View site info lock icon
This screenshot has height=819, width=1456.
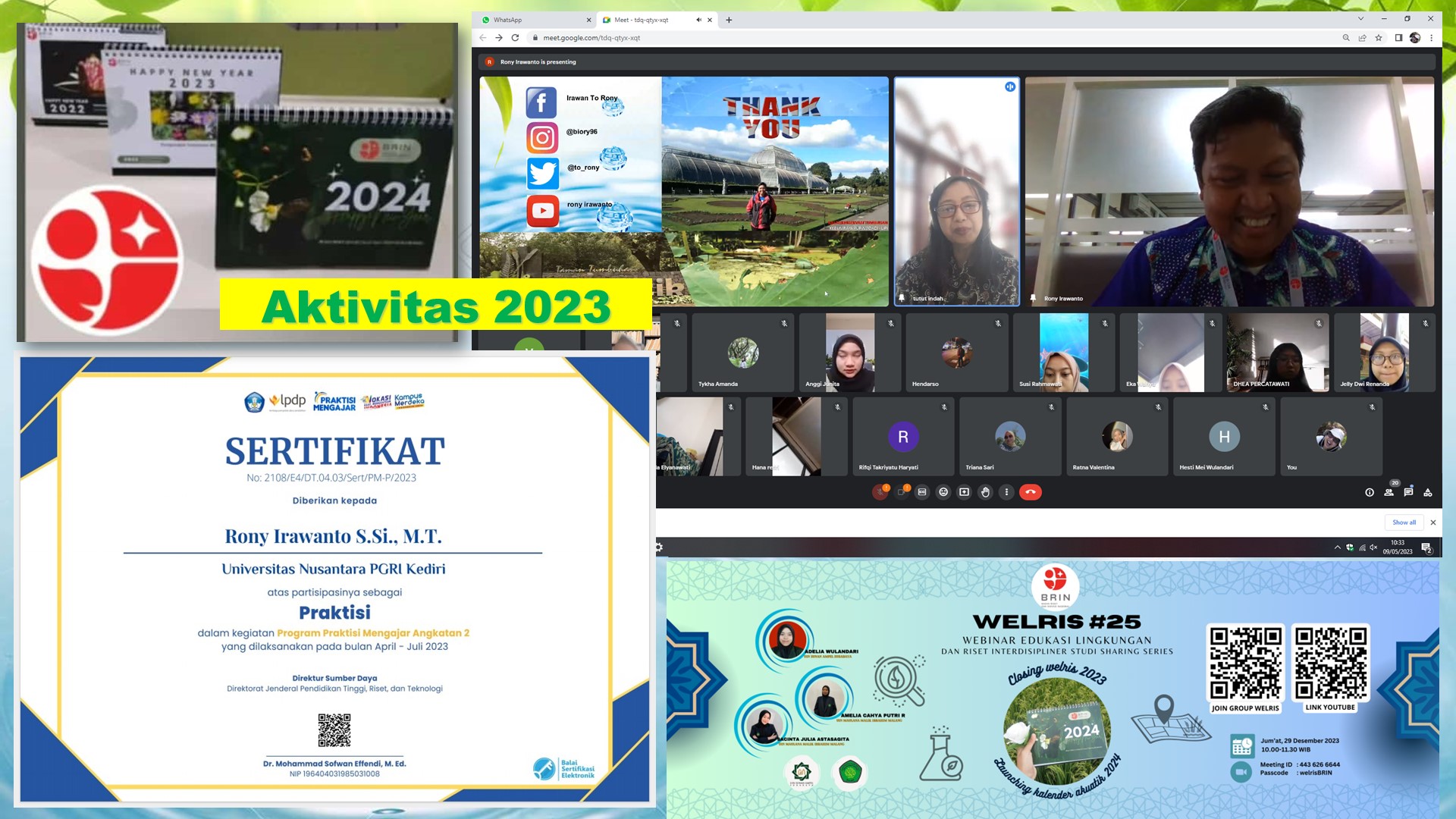535,38
